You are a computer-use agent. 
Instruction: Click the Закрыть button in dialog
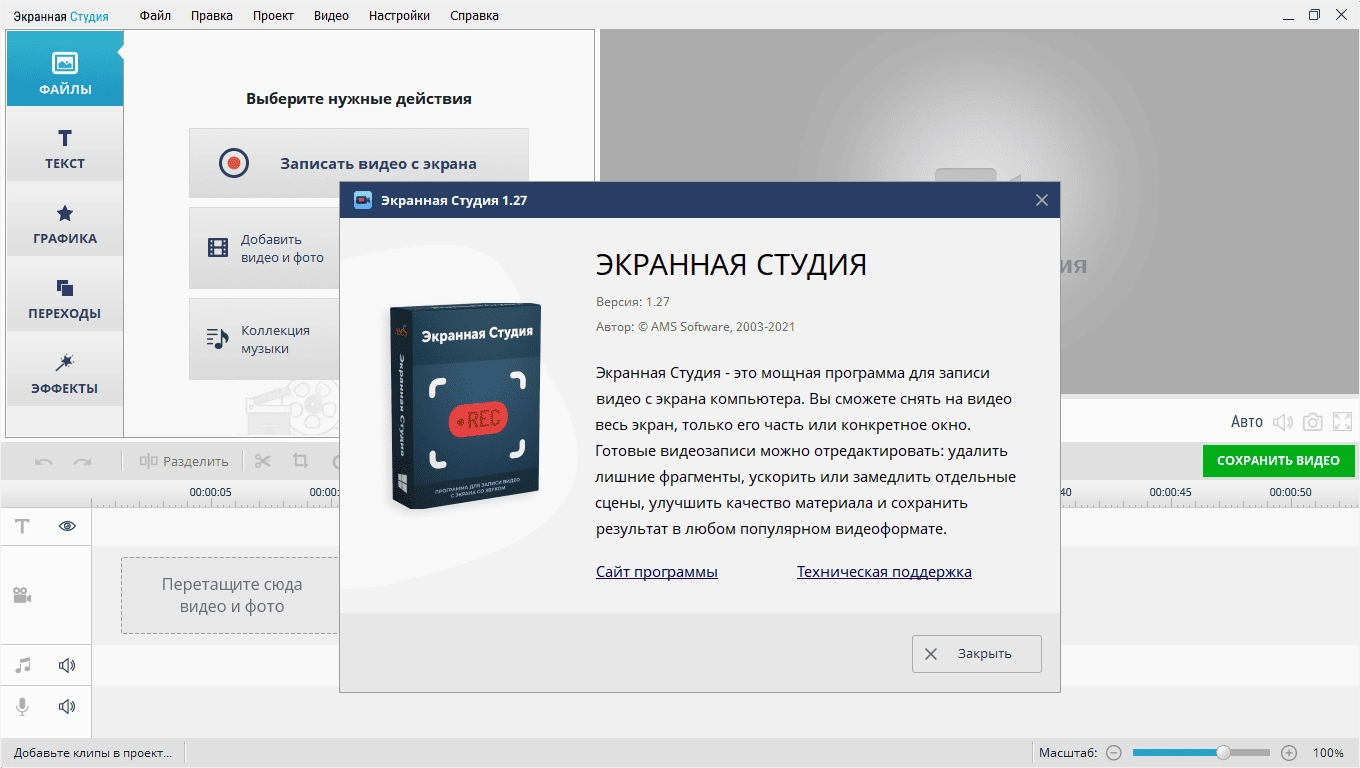[x=977, y=653]
